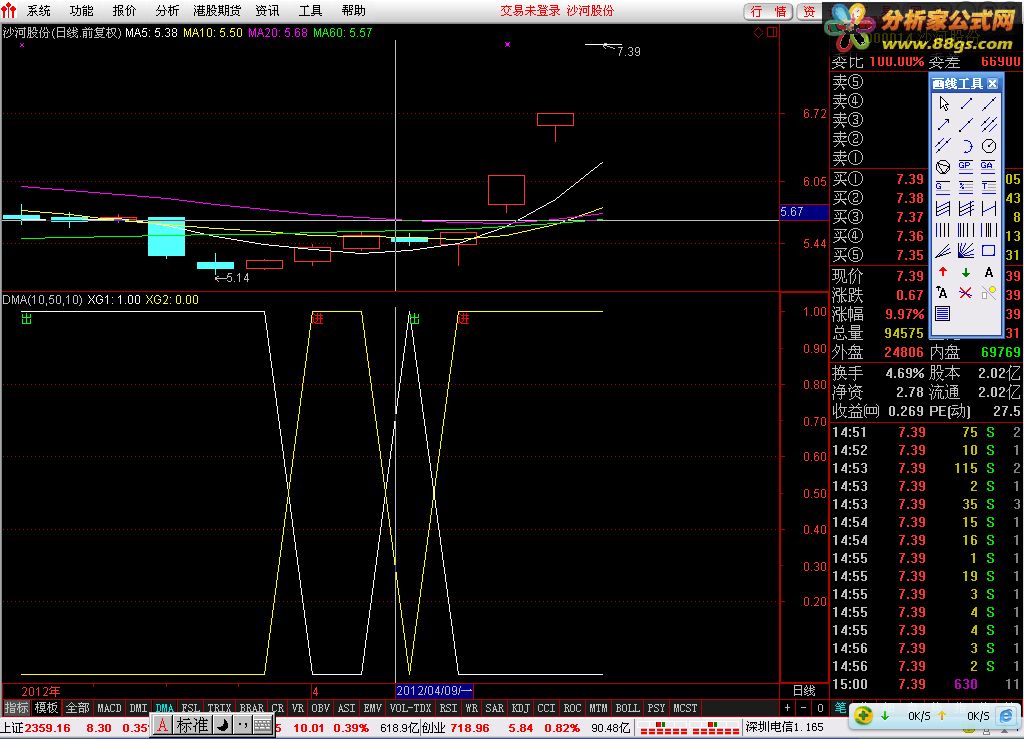Select the KDJ indicator tab
The height and width of the screenshot is (739, 1024).
(520, 708)
